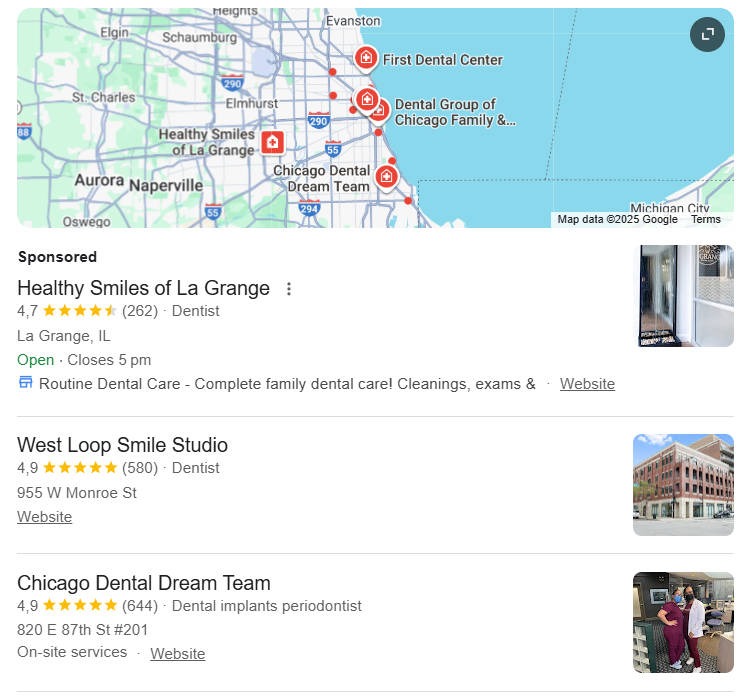This screenshot has width=747, height=700.
Task: Click the Dental implants periodontist category text
Action: 267,606
